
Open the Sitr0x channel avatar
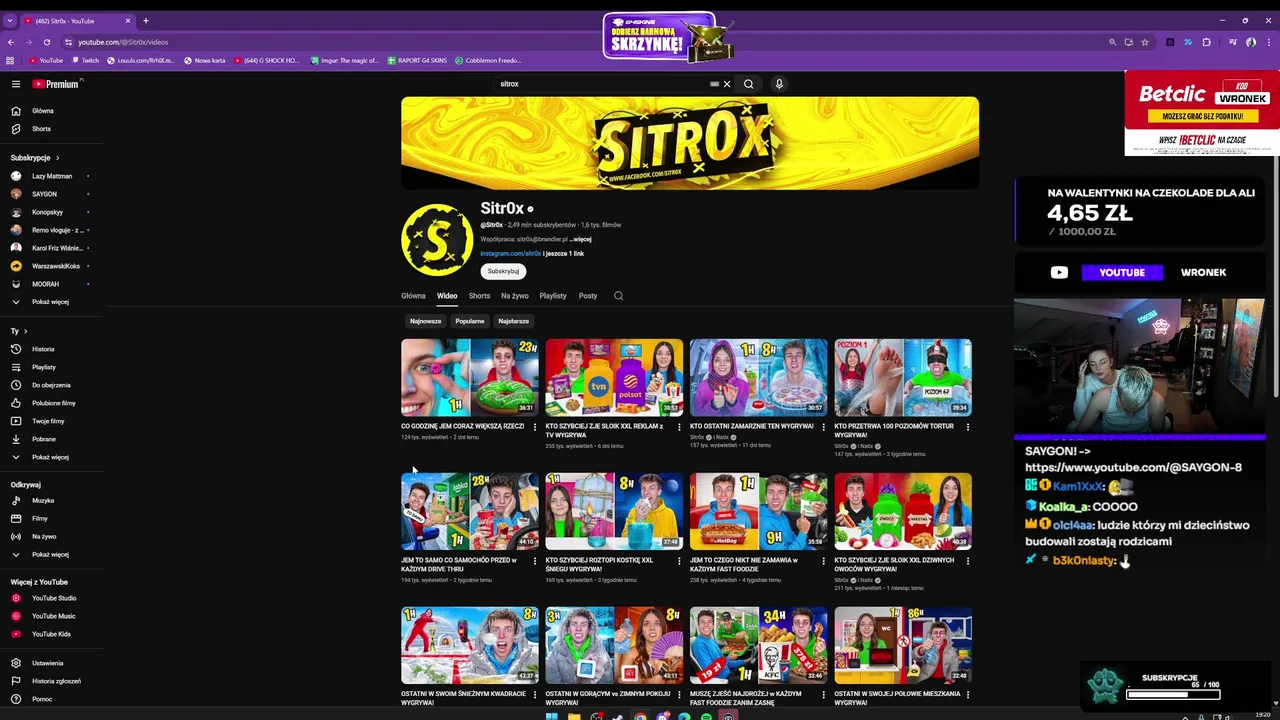click(x=437, y=240)
